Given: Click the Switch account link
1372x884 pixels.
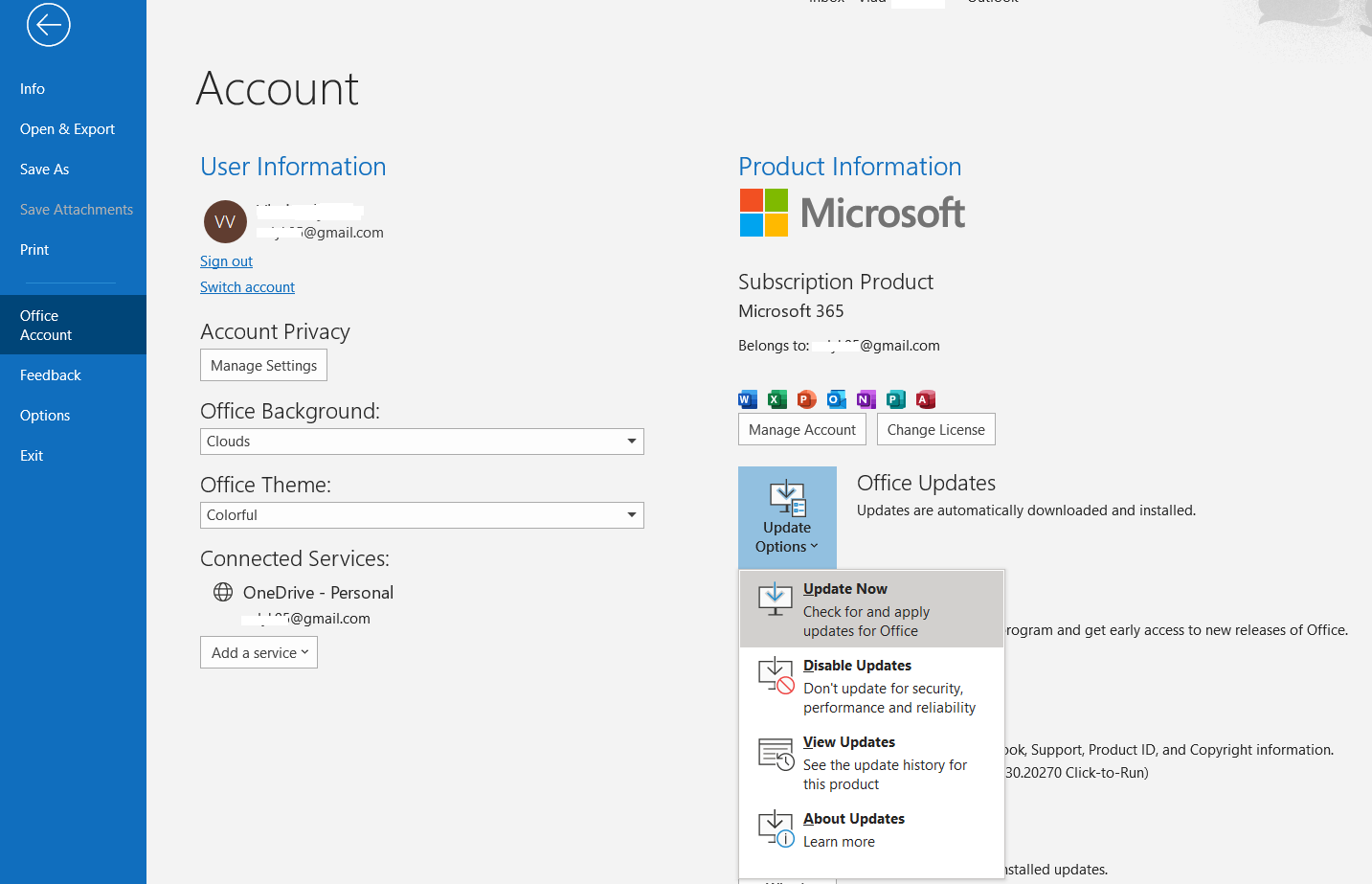Looking at the screenshot, I should 247,287.
